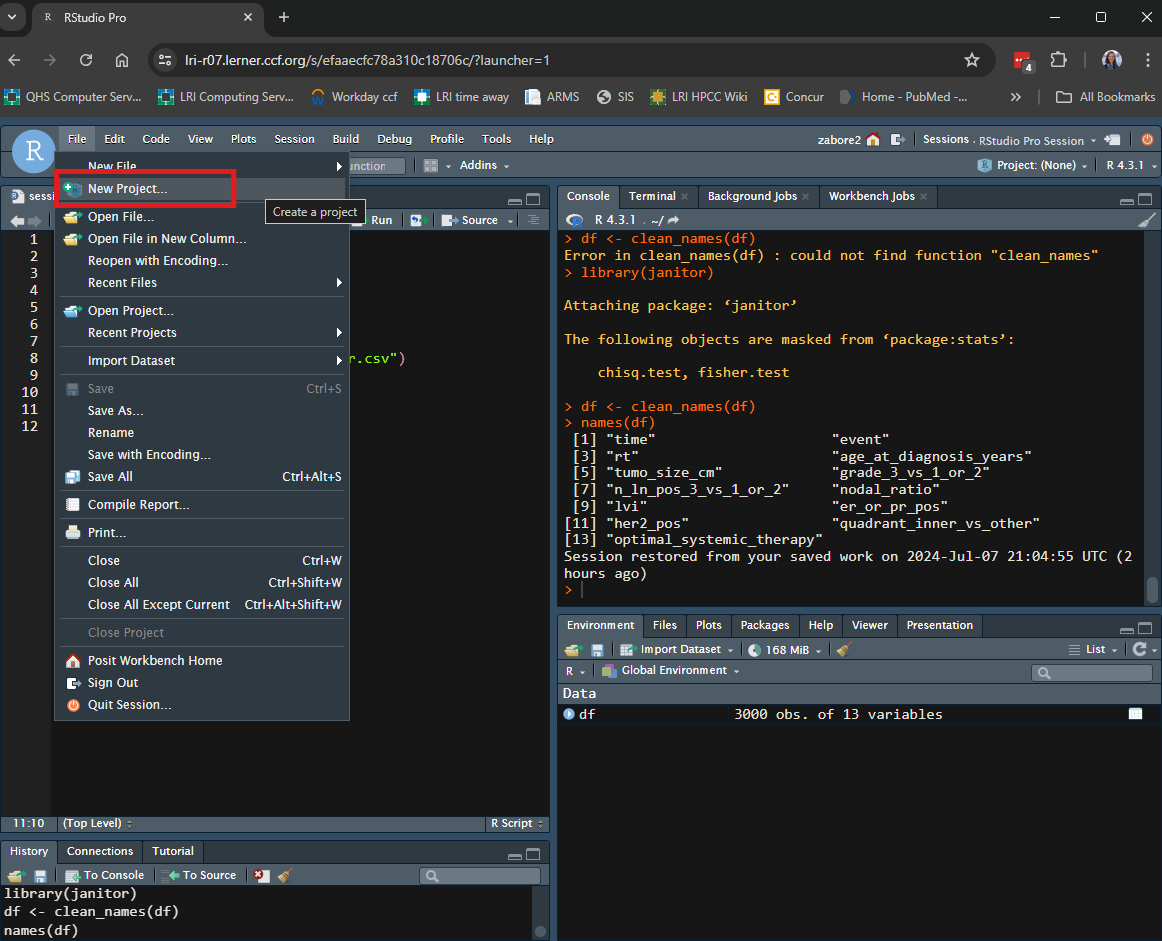1162x941 pixels.
Task: Open the Global Environment dropdown
Action: click(671, 671)
